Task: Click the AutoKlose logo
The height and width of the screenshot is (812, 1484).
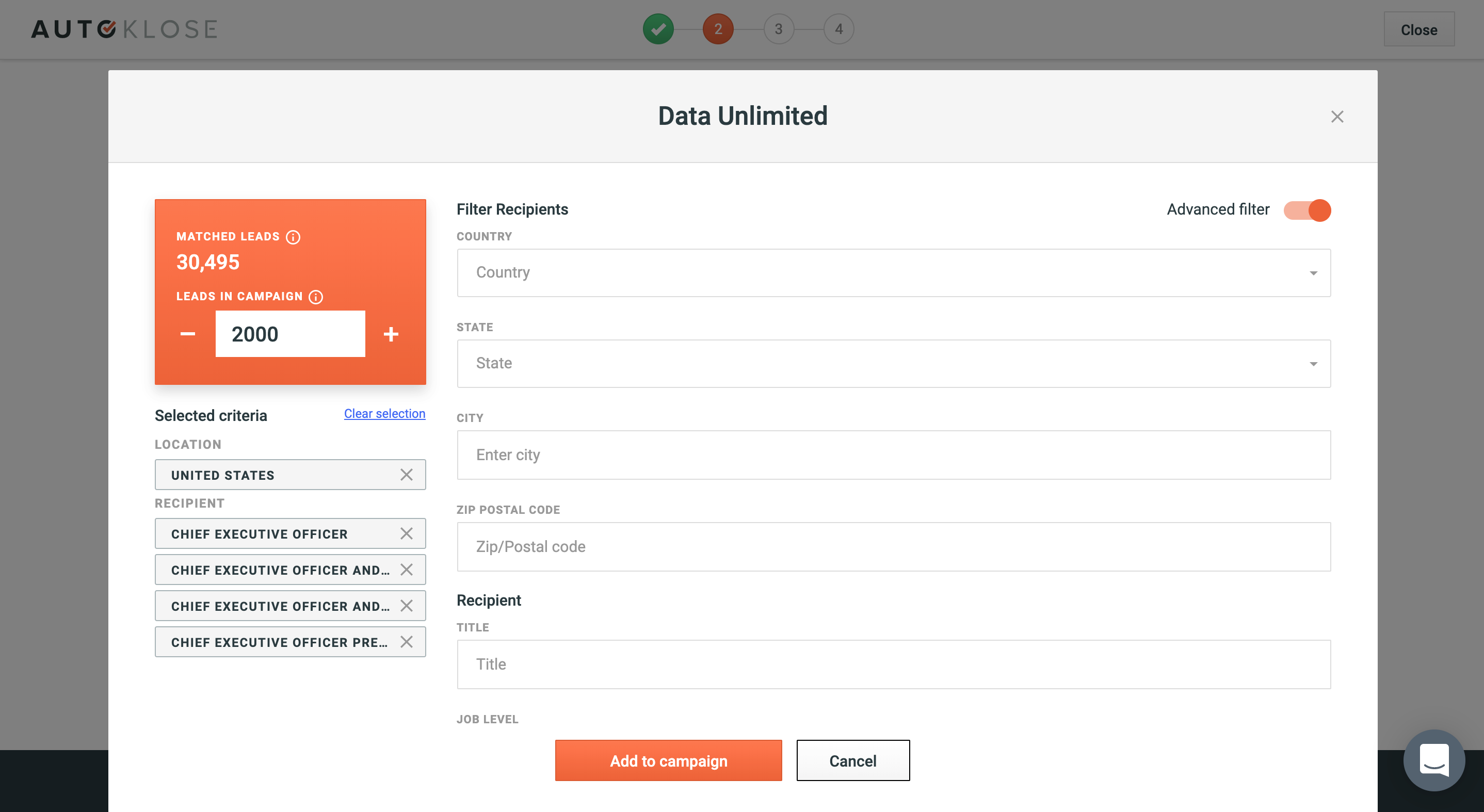Action: 124,29
